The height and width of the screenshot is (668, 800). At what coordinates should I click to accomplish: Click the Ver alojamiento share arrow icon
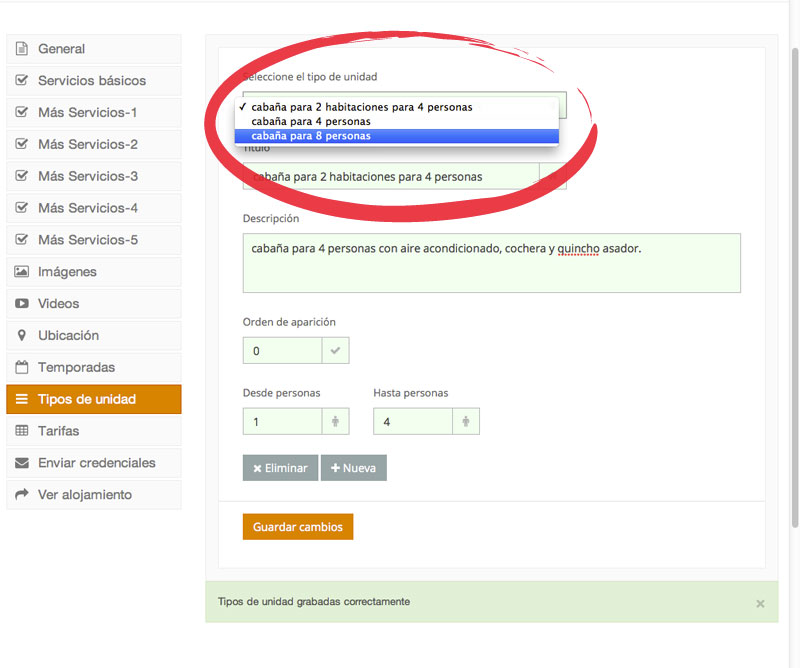click(x=21, y=494)
